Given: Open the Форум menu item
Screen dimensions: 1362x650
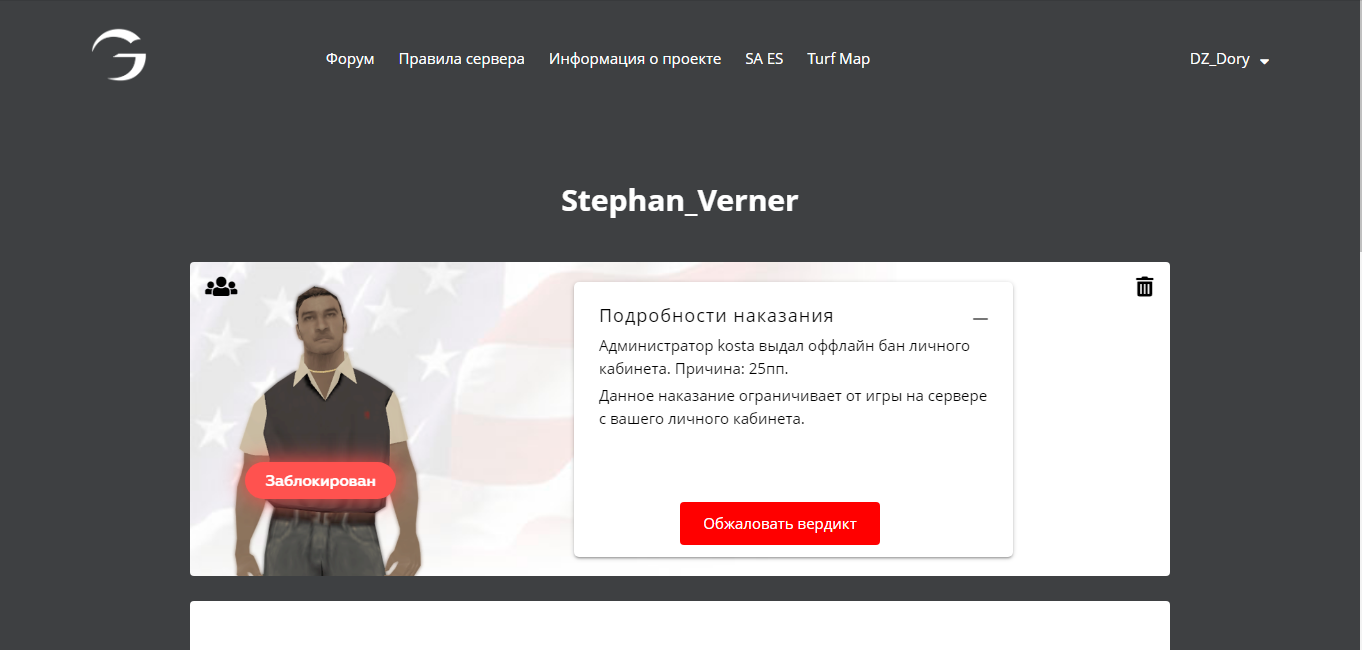Looking at the screenshot, I should pos(350,59).
